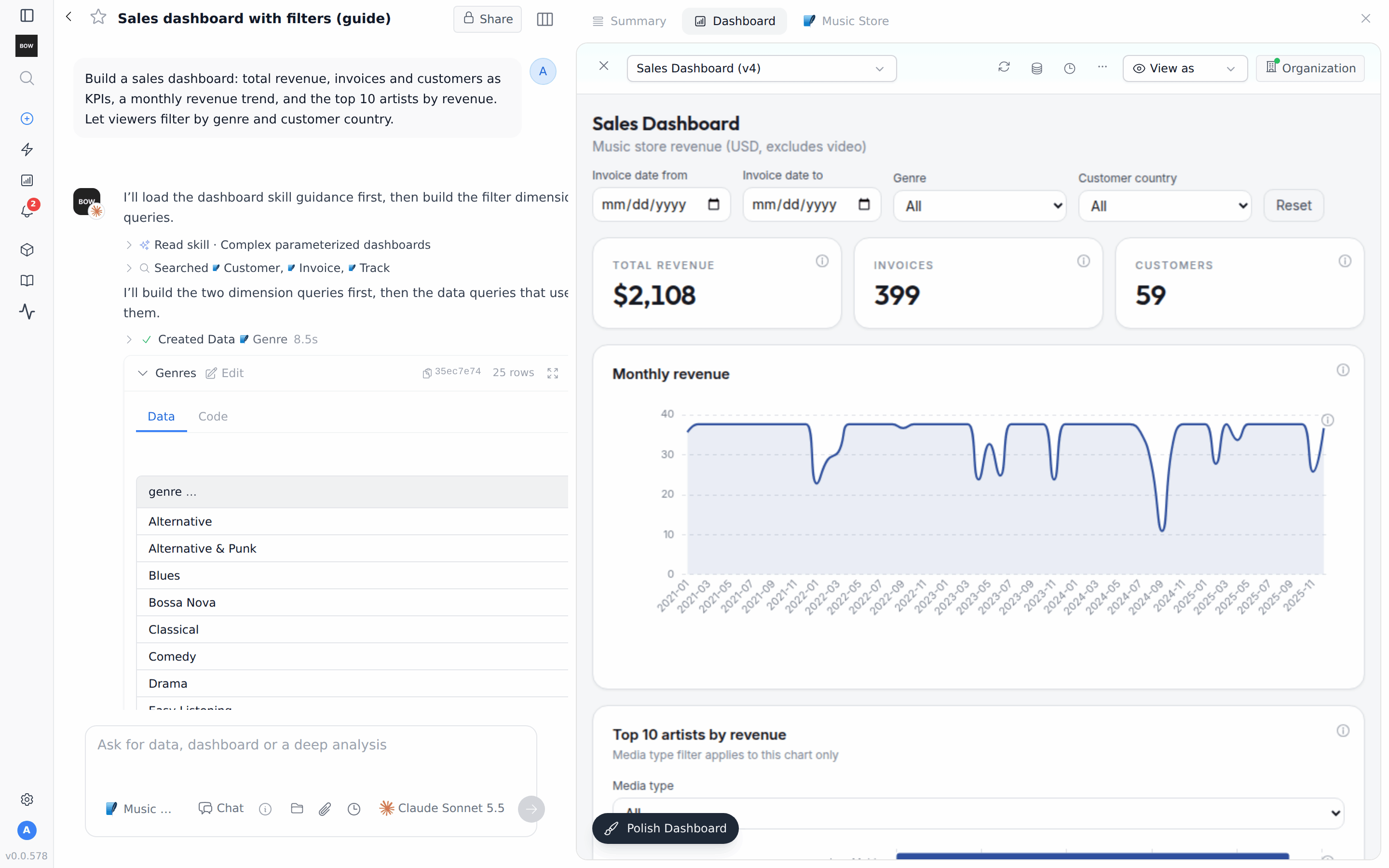Attach a file with paperclip icon
Viewport: 1389px width, 868px height.
tap(325, 808)
